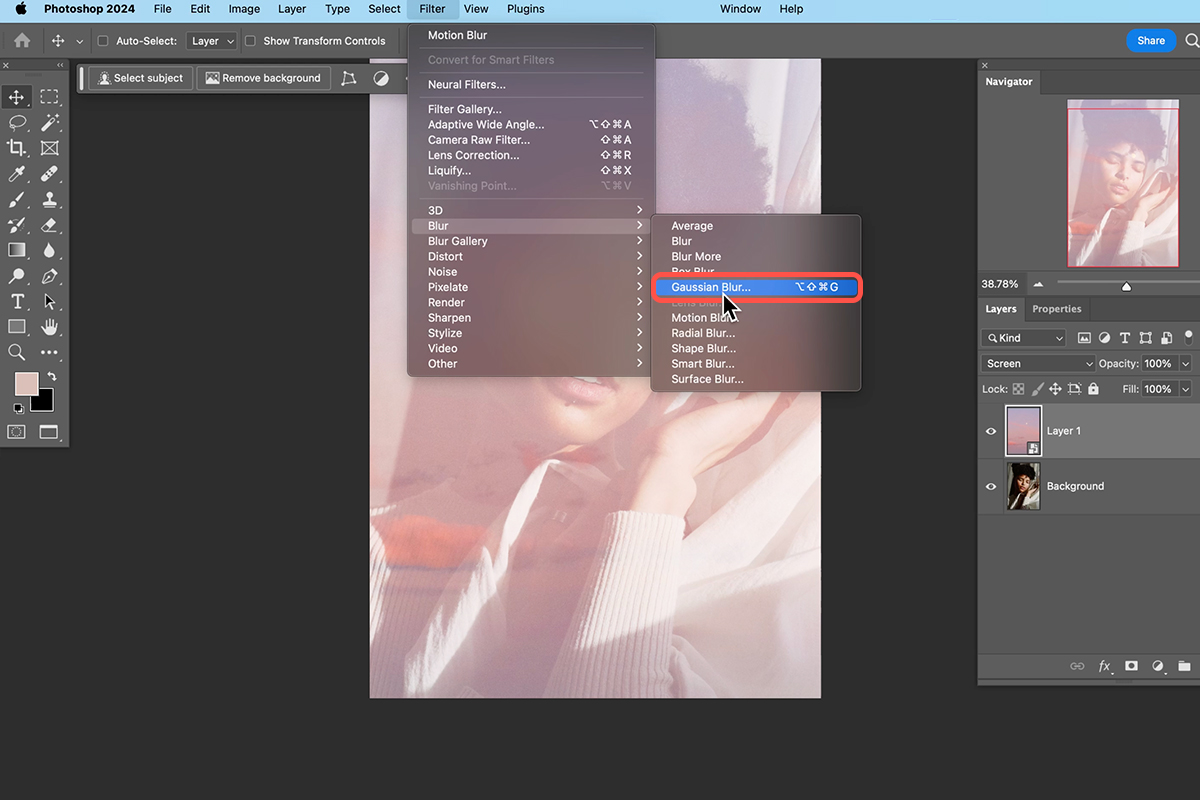1200x800 pixels.
Task: Open the Kind filter dropdown
Action: 1024,338
